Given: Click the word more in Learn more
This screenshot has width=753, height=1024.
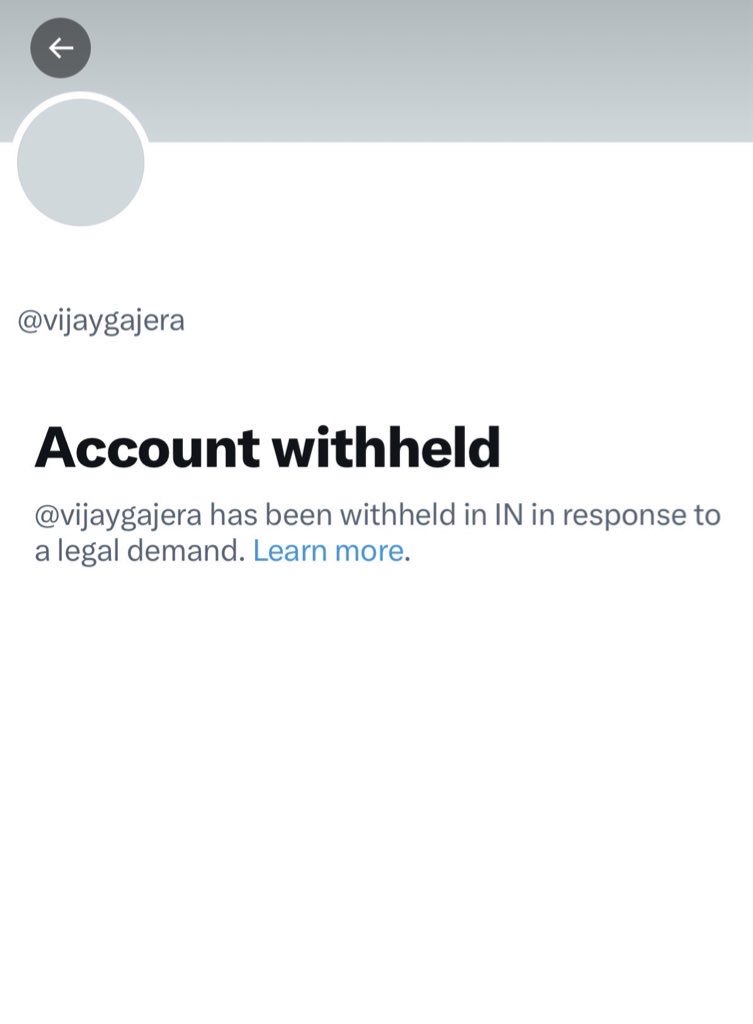Looking at the screenshot, I should [x=370, y=552].
